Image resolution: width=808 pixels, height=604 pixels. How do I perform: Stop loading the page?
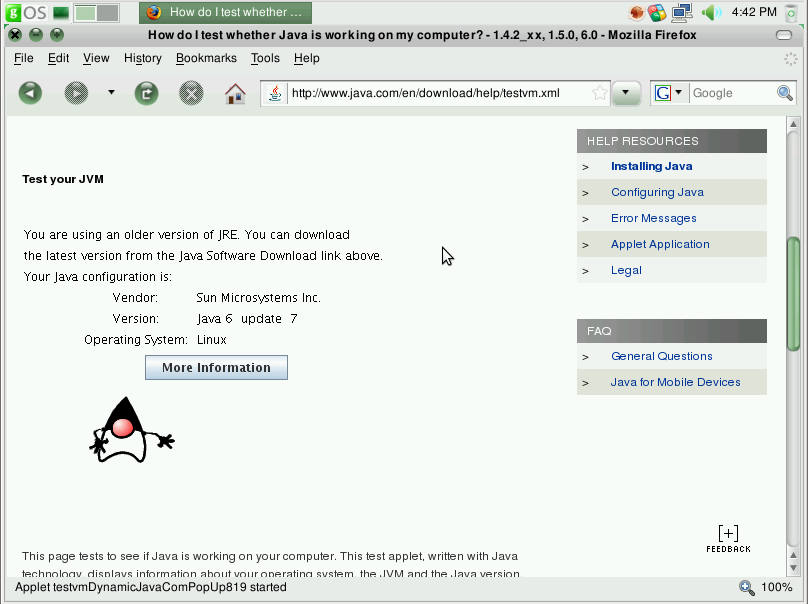coord(191,93)
